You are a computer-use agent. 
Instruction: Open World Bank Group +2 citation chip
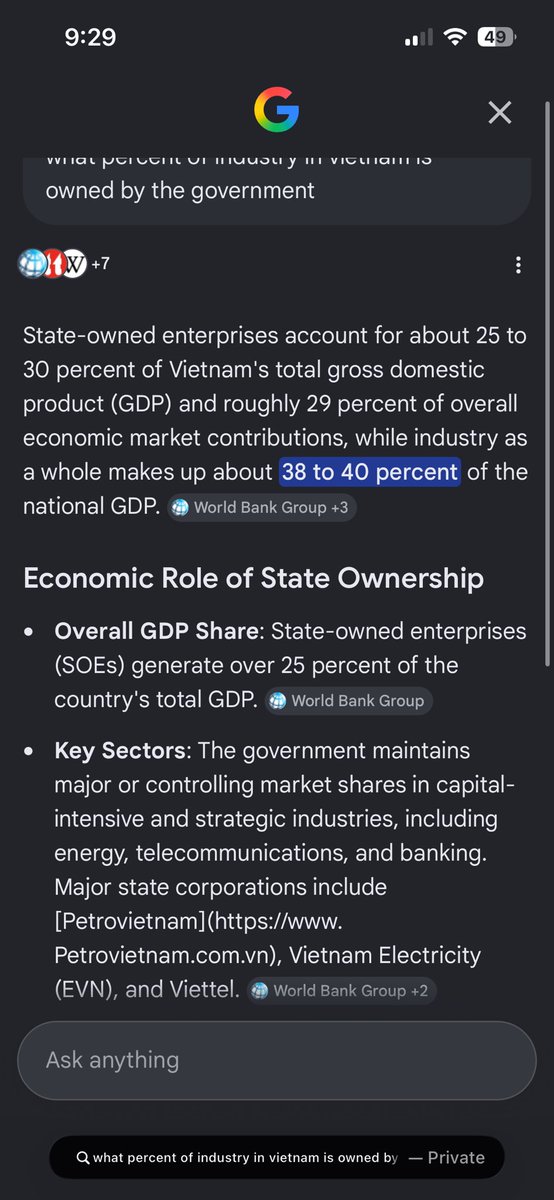click(x=341, y=990)
